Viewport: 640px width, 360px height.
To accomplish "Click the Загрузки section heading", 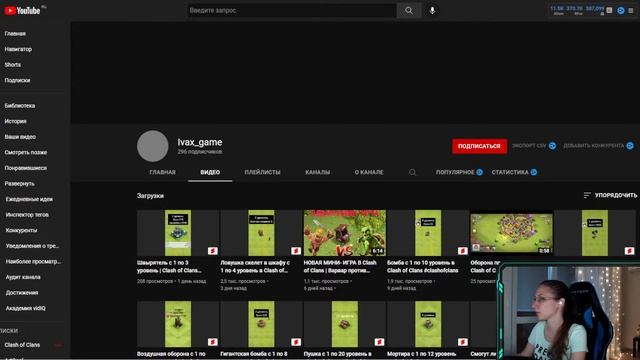I will point(150,196).
